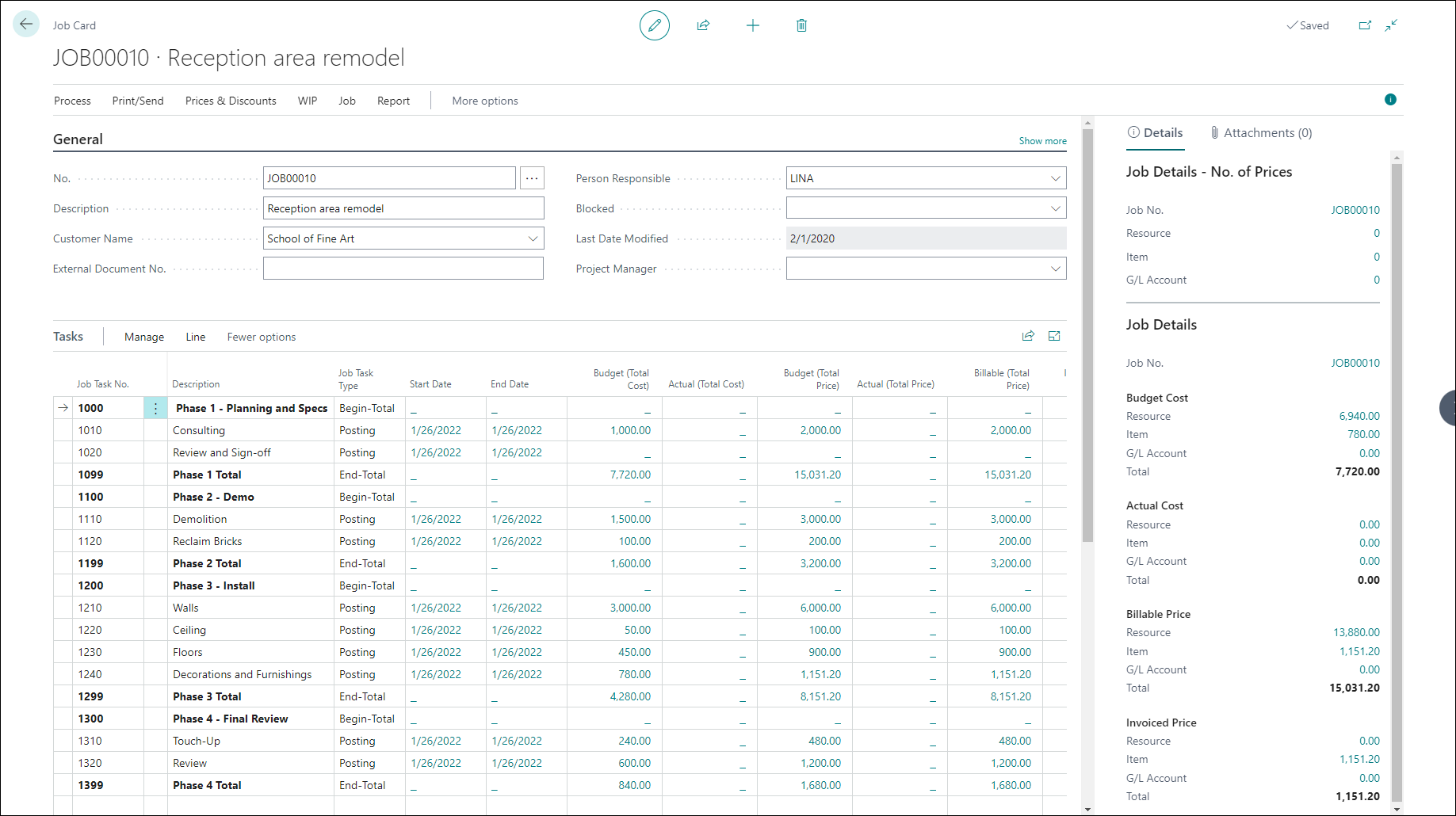This screenshot has width=1456, height=816.
Task: Click the Details pane scrollbar
Action: click(1397, 482)
